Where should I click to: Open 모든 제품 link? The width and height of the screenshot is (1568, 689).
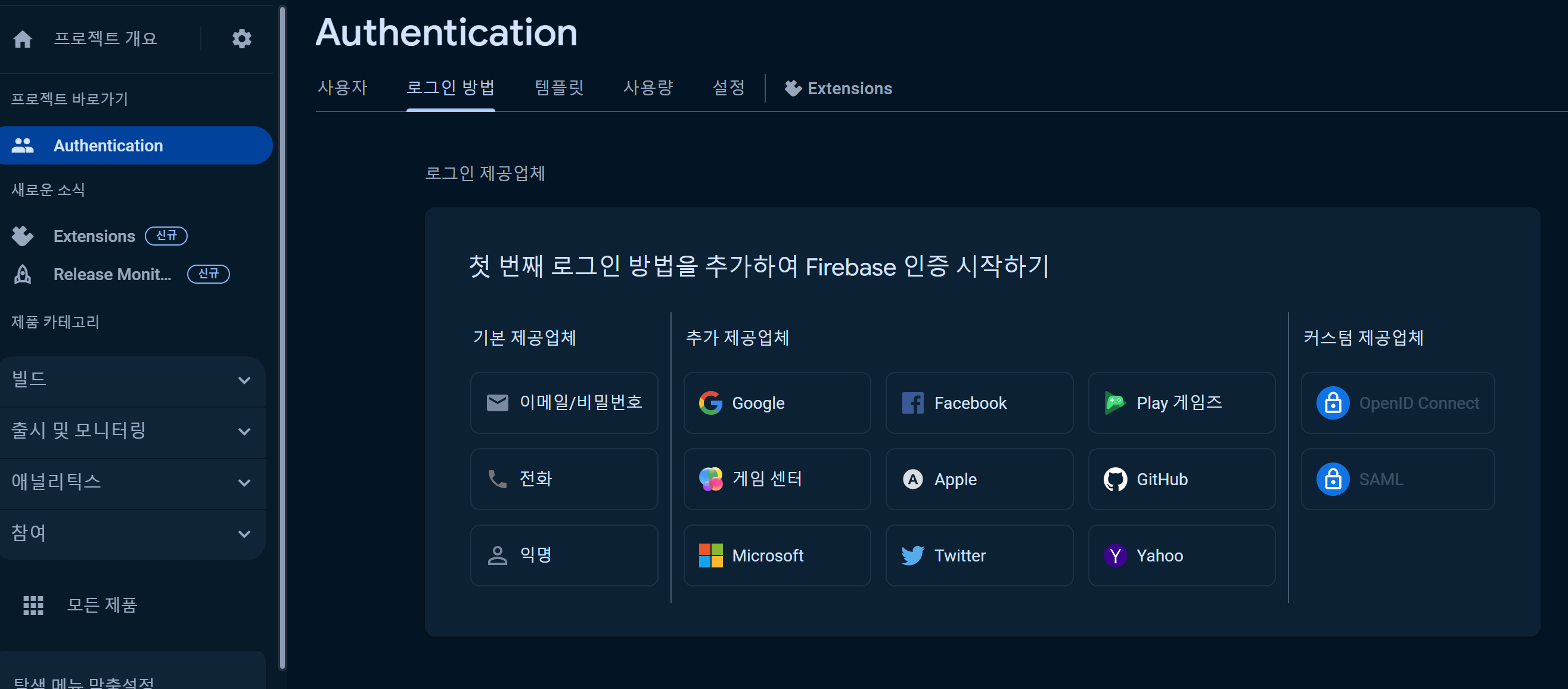tap(102, 605)
